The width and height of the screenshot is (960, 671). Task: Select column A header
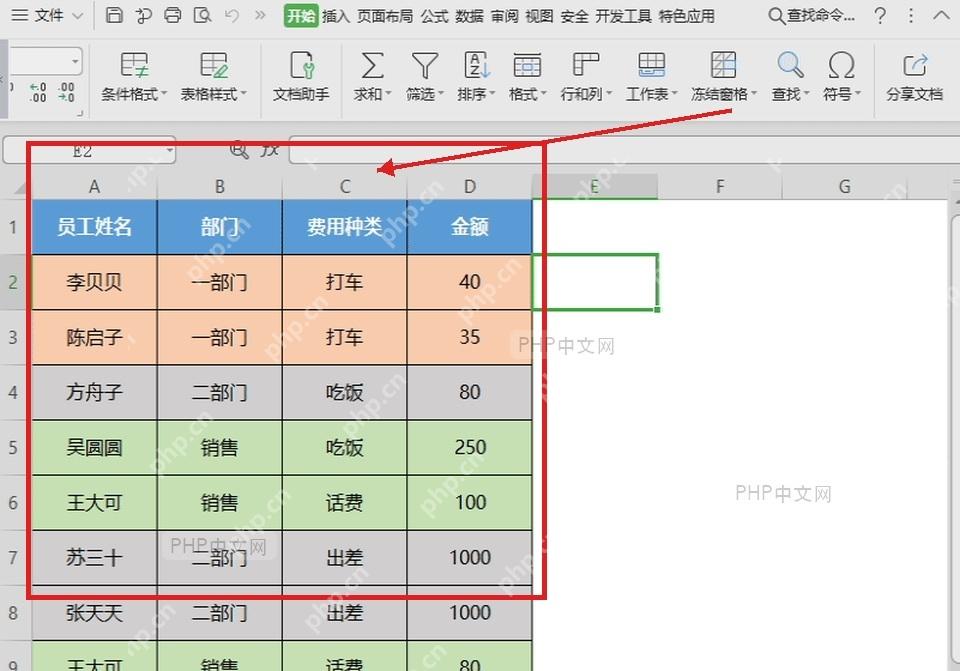[94, 186]
